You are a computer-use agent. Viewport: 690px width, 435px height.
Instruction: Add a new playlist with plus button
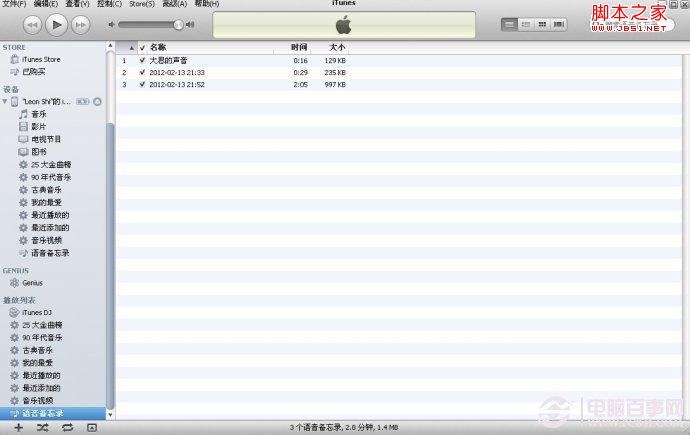tap(18, 428)
